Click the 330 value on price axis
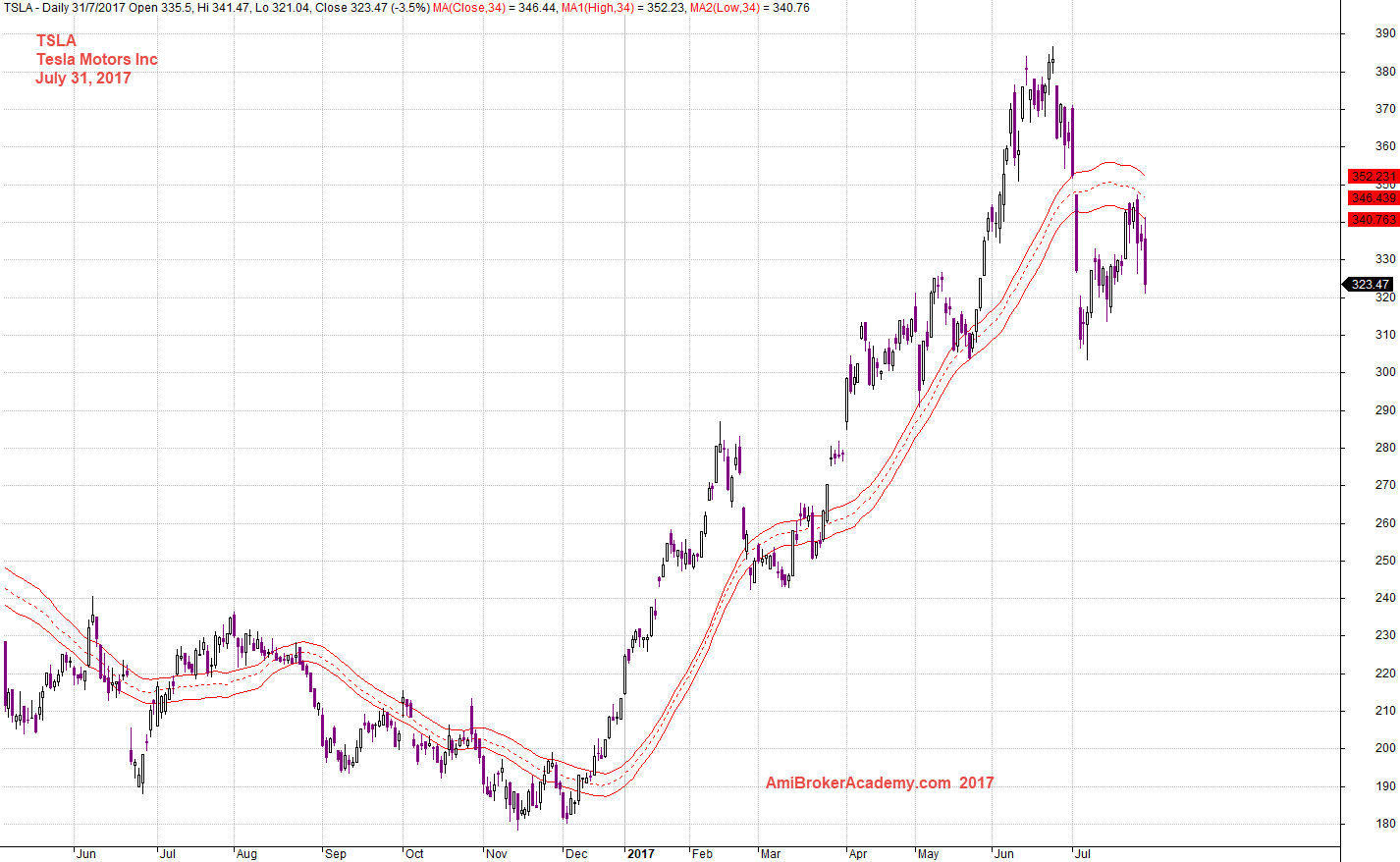Viewport: 1400px width, 862px height. tap(1385, 259)
